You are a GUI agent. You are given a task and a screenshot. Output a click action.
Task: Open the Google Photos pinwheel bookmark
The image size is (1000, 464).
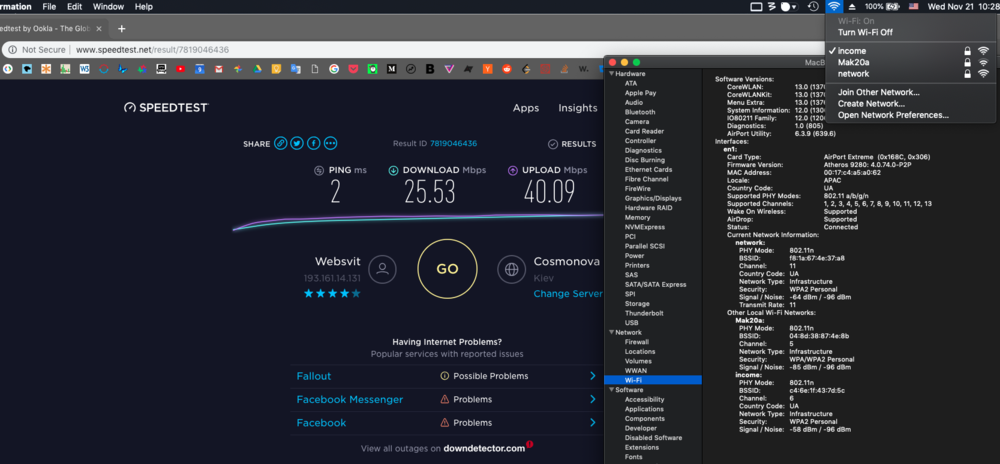238,69
